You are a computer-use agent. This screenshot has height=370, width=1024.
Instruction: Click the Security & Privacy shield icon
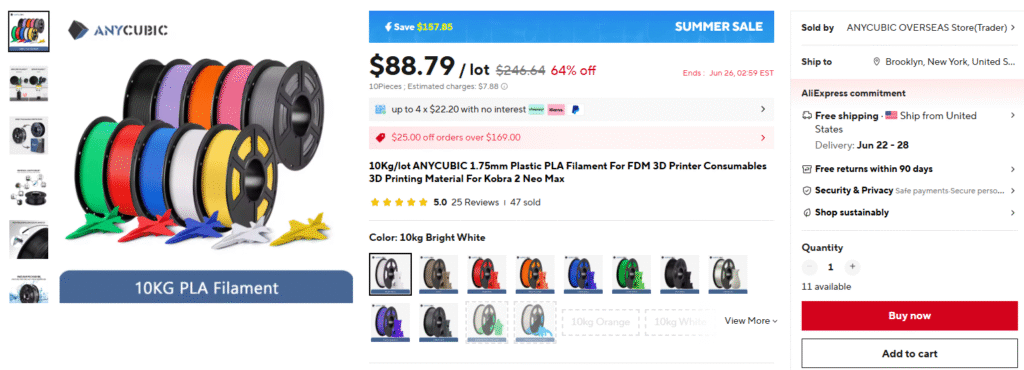(x=807, y=191)
